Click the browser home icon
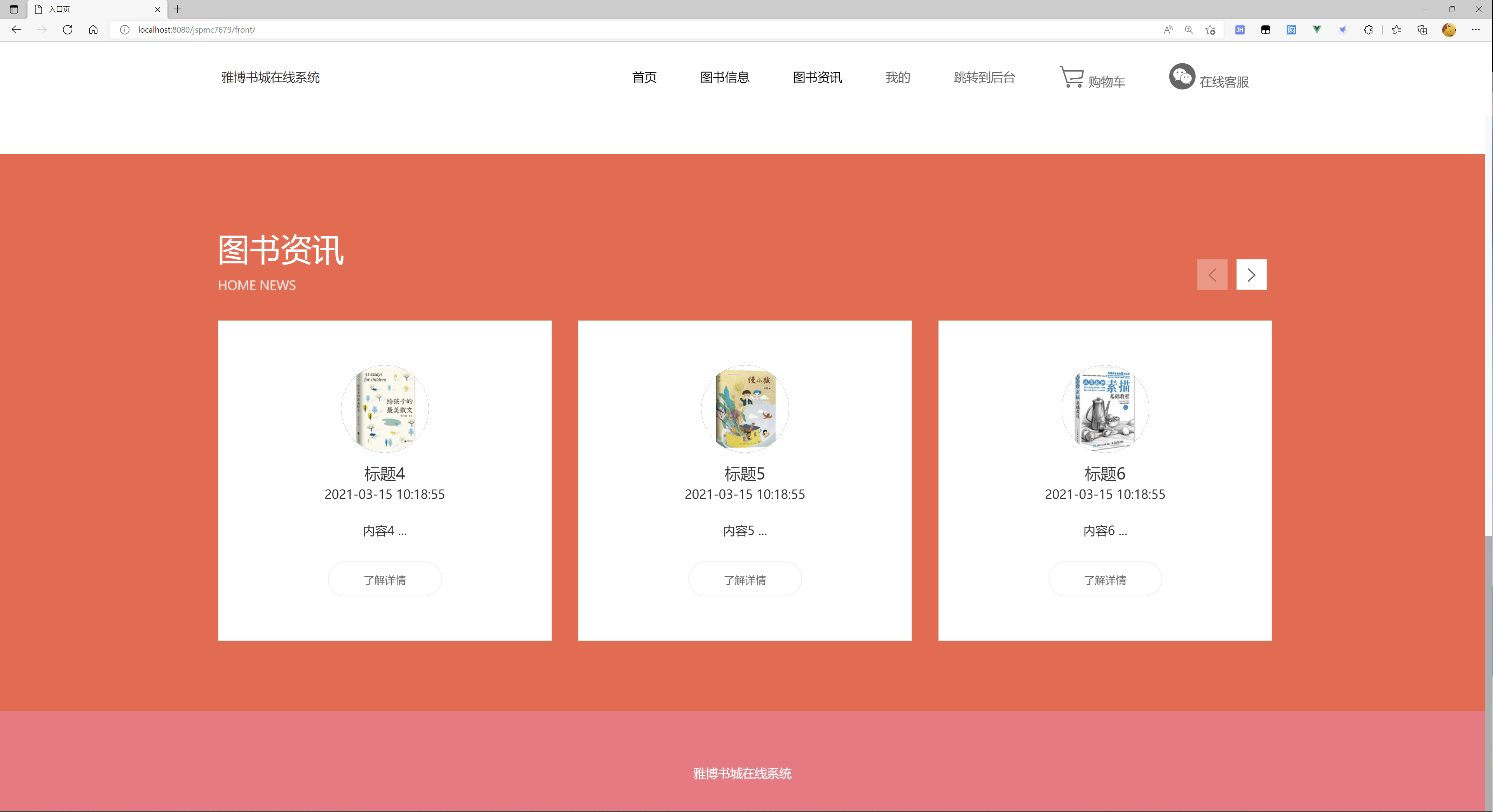1493x812 pixels. click(x=93, y=30)
